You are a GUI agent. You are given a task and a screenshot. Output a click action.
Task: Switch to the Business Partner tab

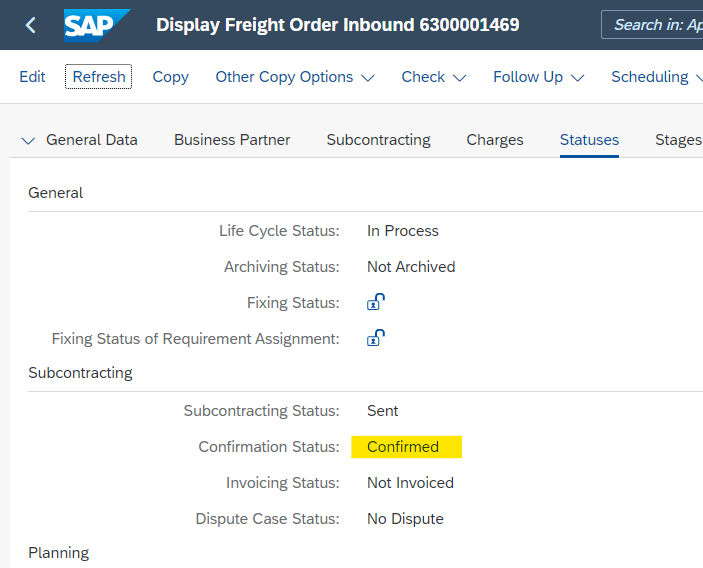pos(232,140)
